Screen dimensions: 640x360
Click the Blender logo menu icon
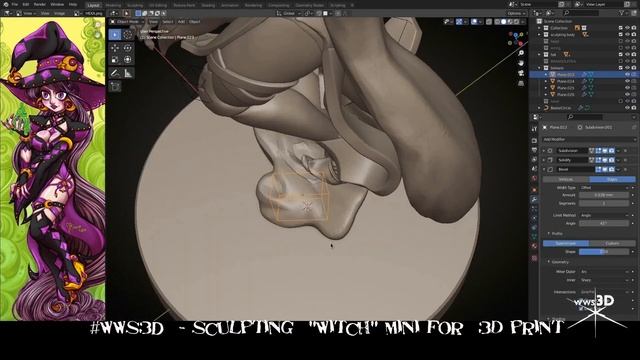pyautogui.click(x=5, y=4)
